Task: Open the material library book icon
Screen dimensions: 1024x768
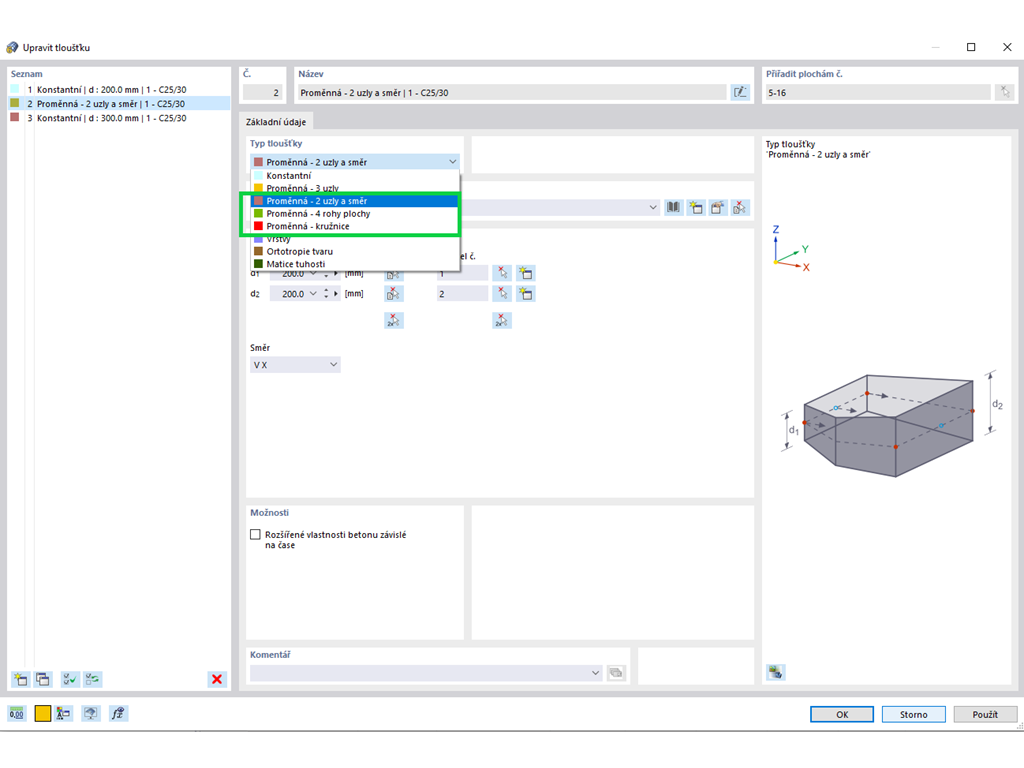Action: coord(673,208)
